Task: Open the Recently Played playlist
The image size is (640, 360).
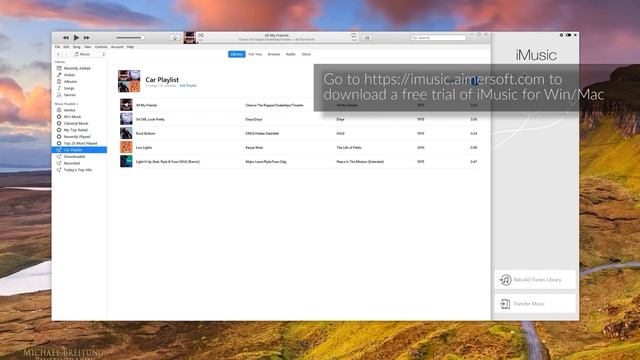Action: coord(77,137)
